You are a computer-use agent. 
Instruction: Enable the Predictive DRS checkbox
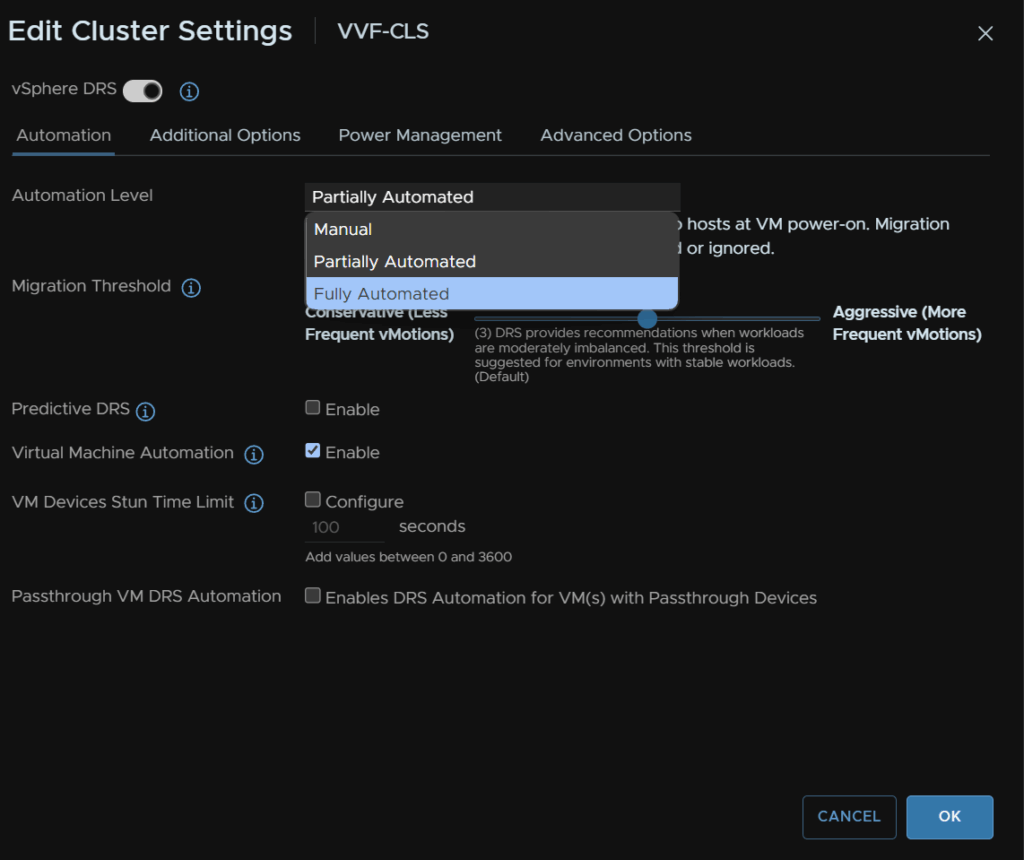(x=313, y=408)
